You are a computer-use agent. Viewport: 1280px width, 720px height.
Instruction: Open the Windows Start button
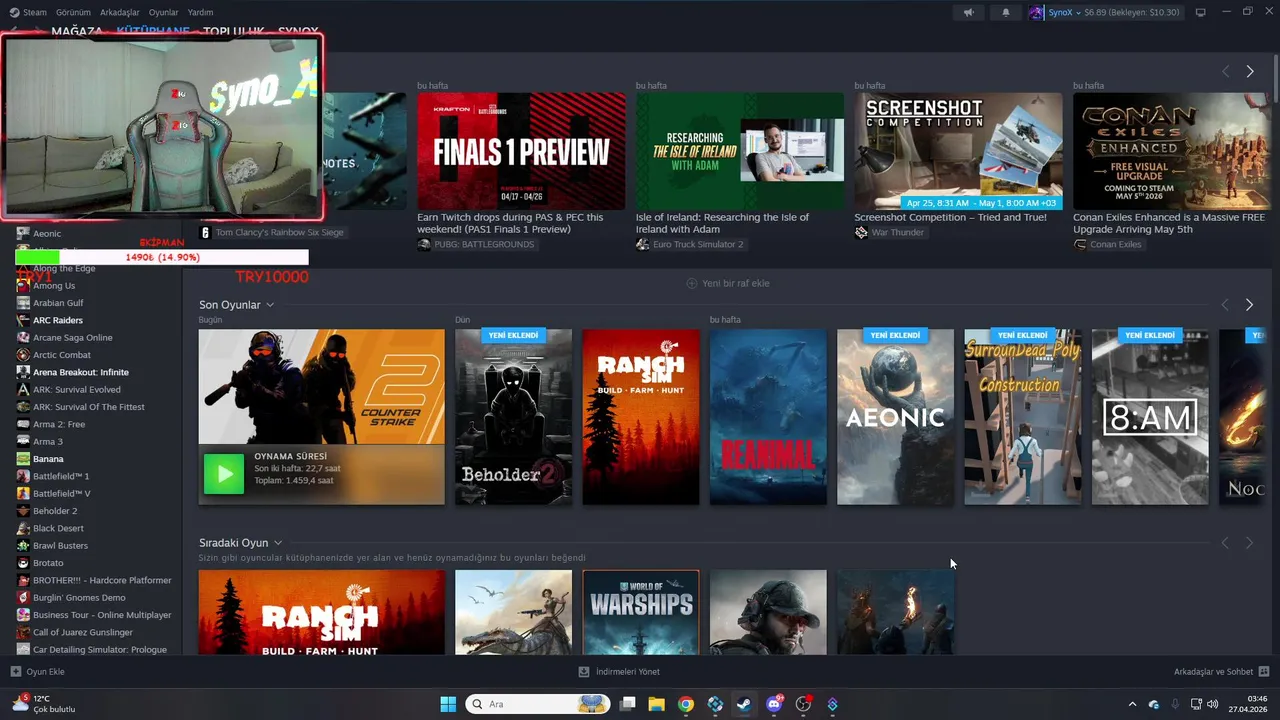448,704
